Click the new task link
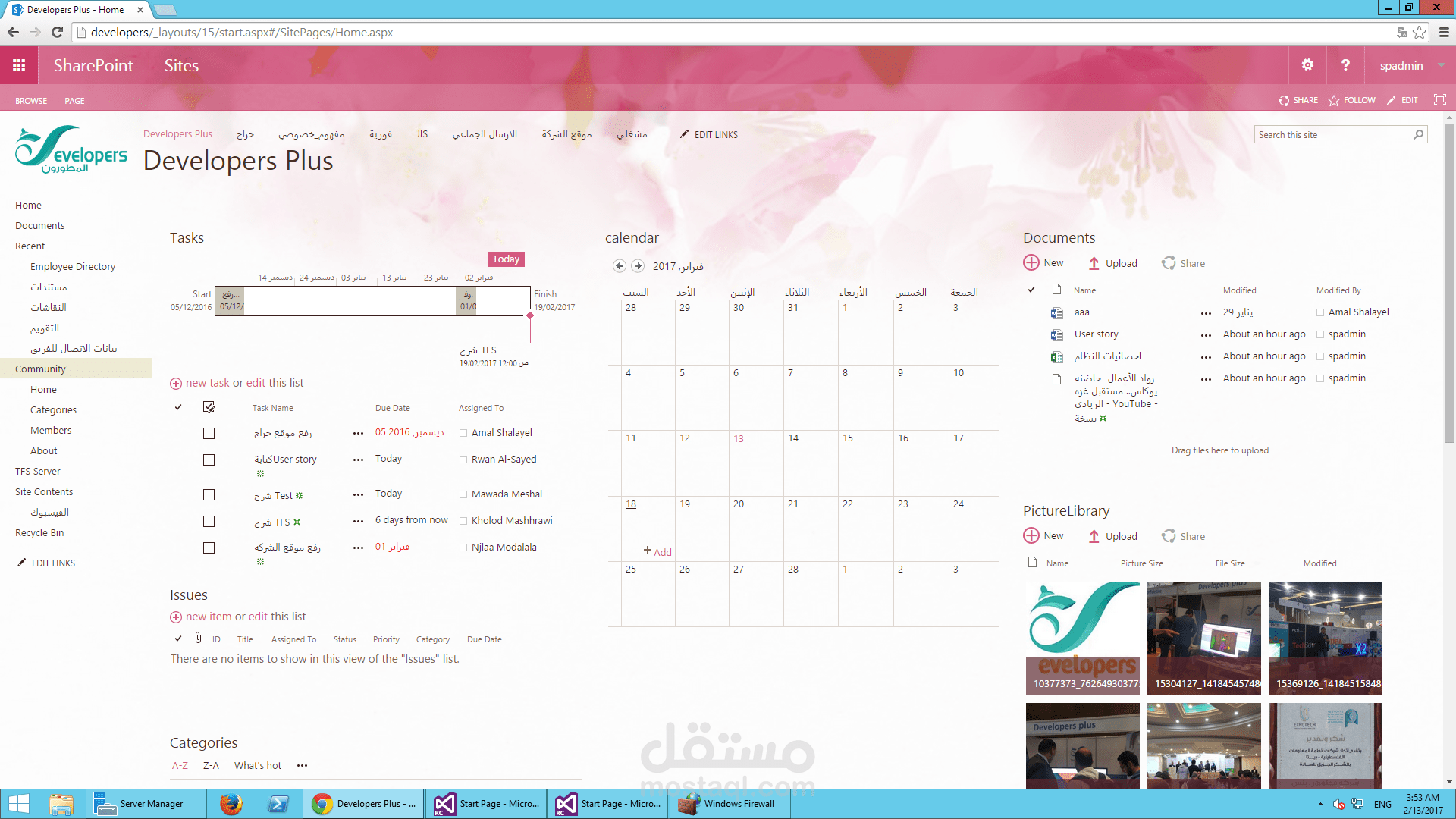Viewport: 1456px width, 819px height. pyautogui.click(x=207, y=384)
